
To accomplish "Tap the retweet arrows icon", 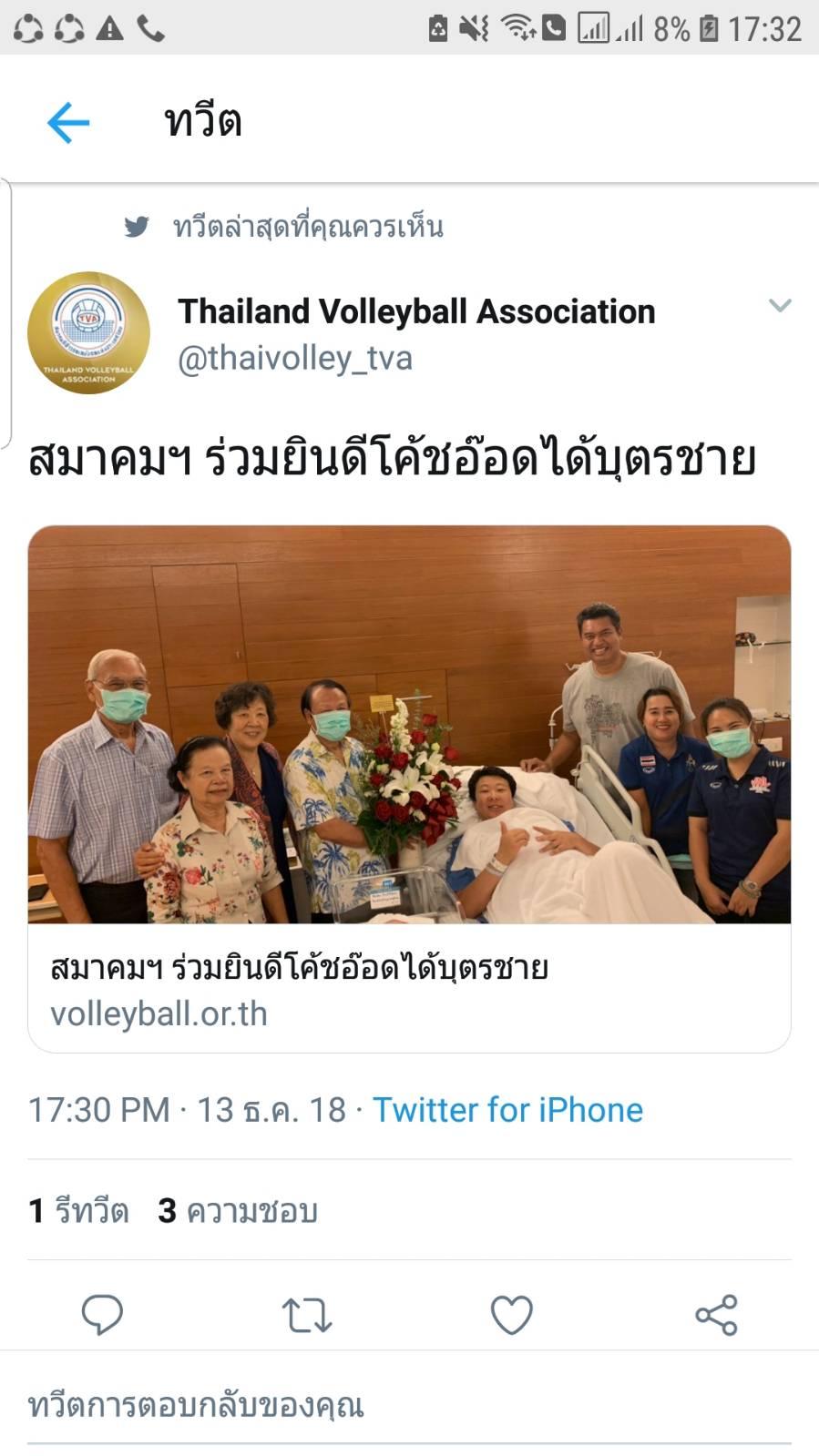I will [306, 1315].
